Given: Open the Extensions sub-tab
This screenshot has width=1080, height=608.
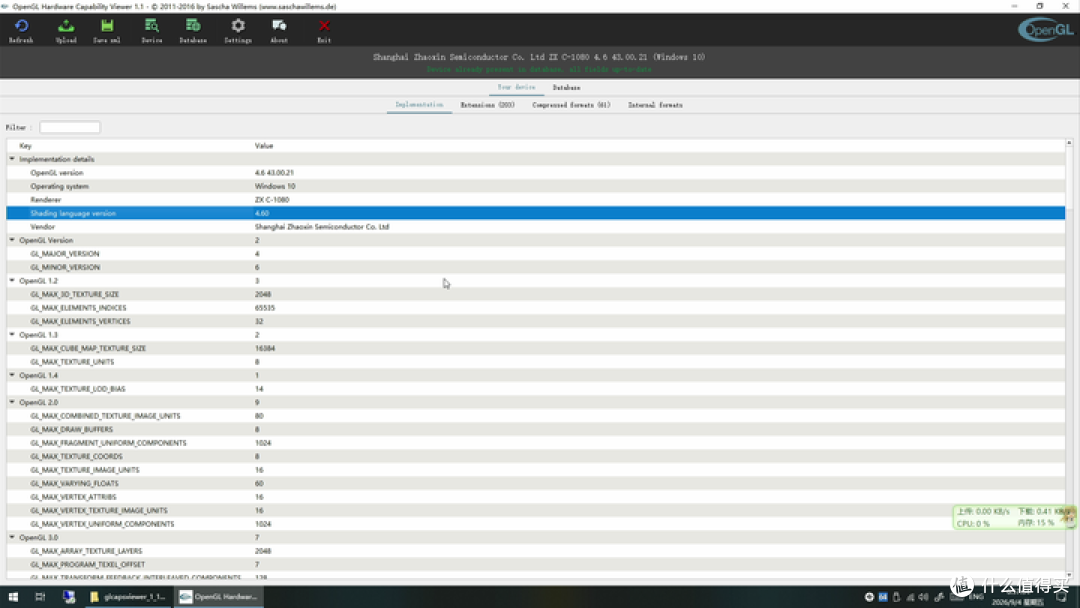Looking at the screenshot, I should tap(487, 105).
